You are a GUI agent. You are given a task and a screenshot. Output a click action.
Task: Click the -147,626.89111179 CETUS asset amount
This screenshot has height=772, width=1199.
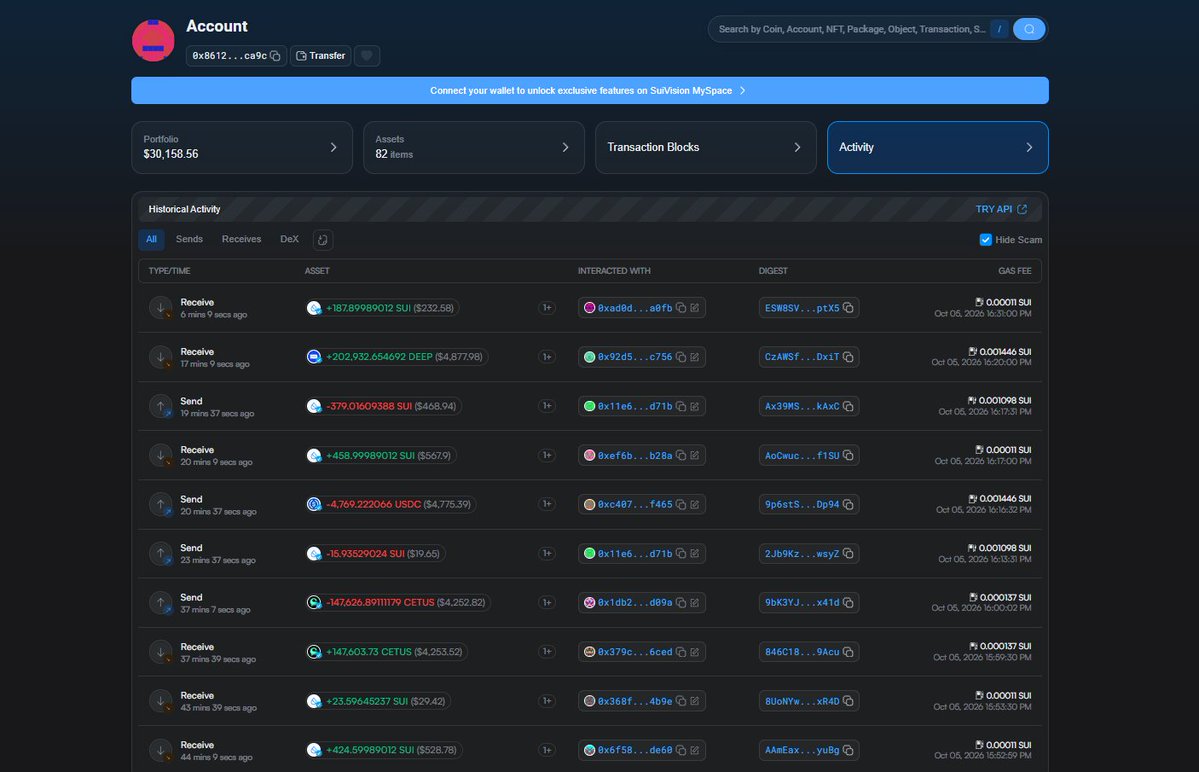(x=380, y=602)
